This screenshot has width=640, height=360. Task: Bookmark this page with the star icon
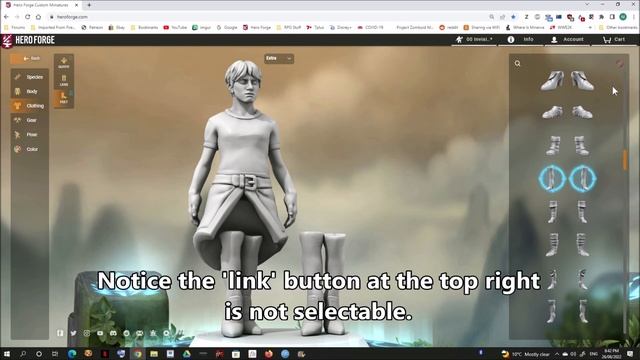click(513, 17)
